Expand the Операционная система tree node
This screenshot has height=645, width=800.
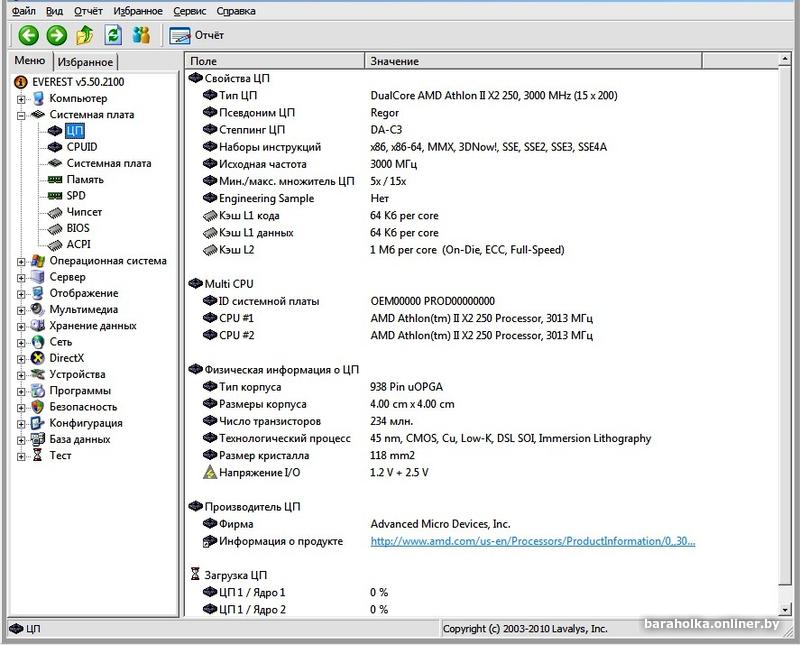[21, 261]
